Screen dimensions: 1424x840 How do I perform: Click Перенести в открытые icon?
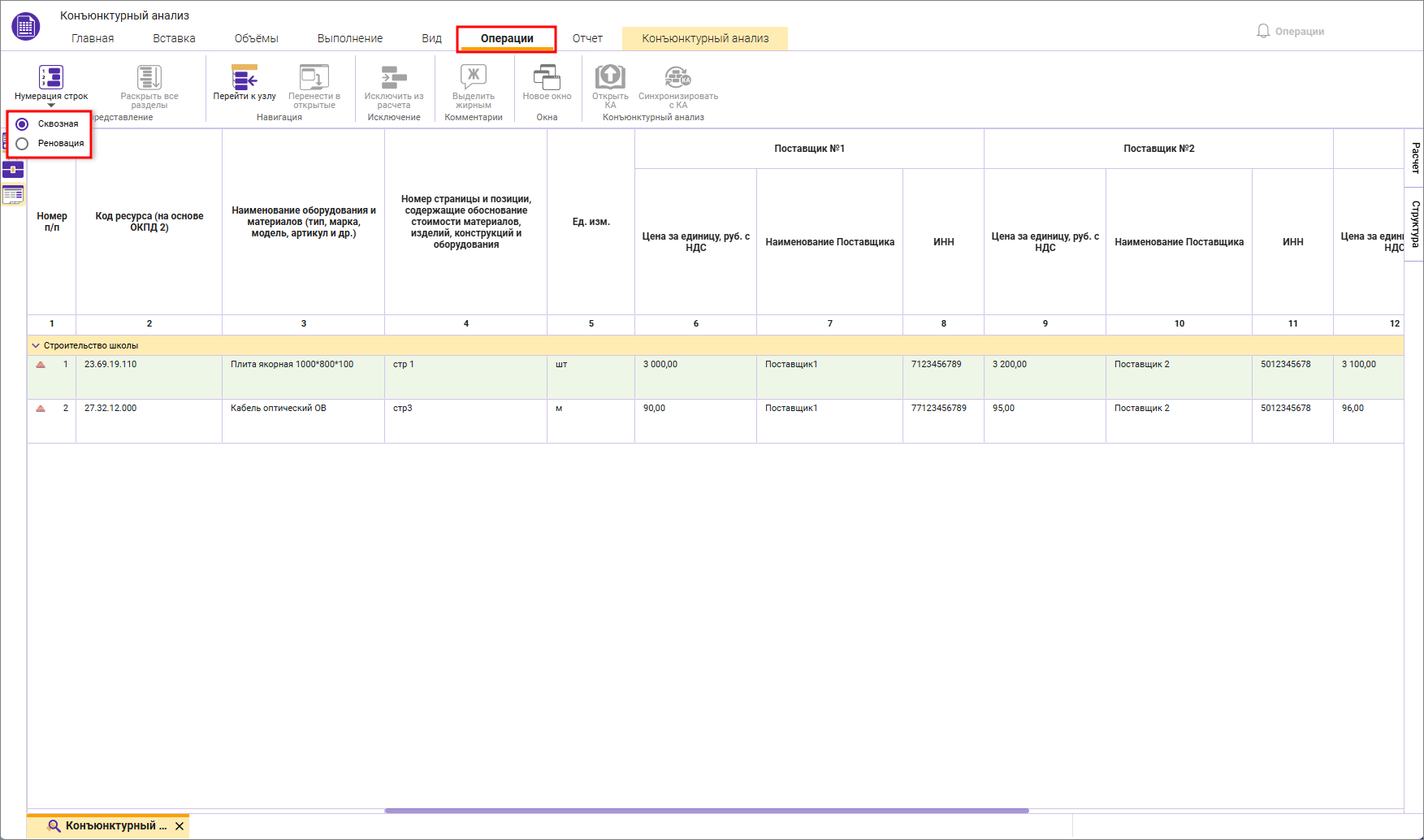[314, 77]
